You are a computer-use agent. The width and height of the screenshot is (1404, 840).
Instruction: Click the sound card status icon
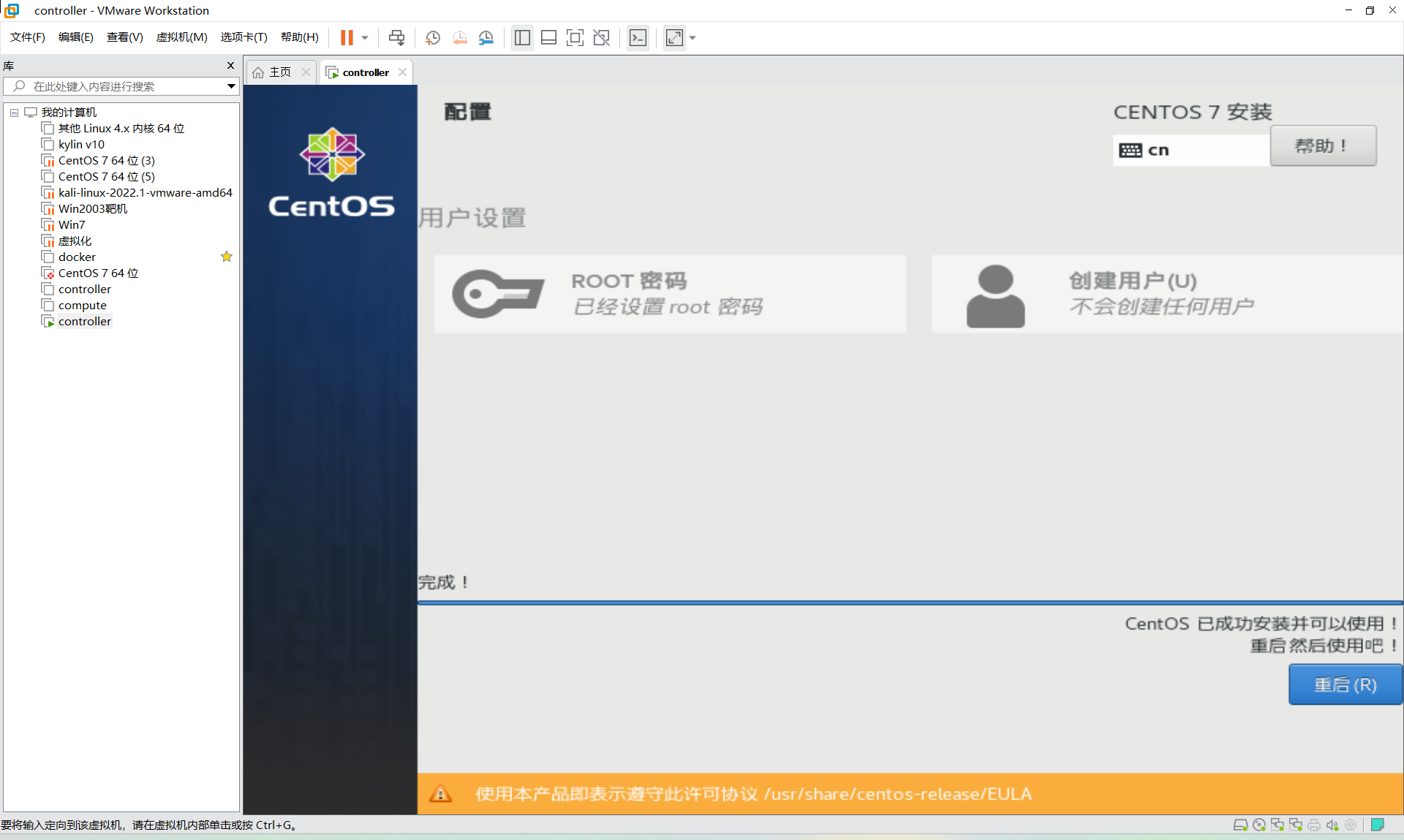click(x=1332, y=825)
